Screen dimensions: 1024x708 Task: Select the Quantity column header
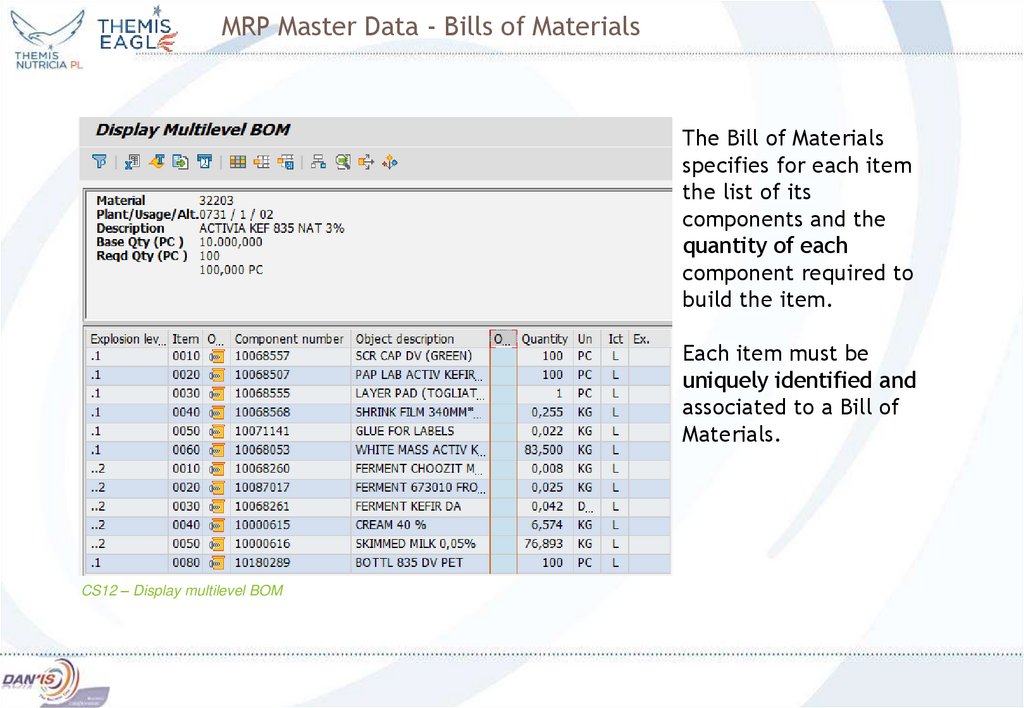coord(544,338)
